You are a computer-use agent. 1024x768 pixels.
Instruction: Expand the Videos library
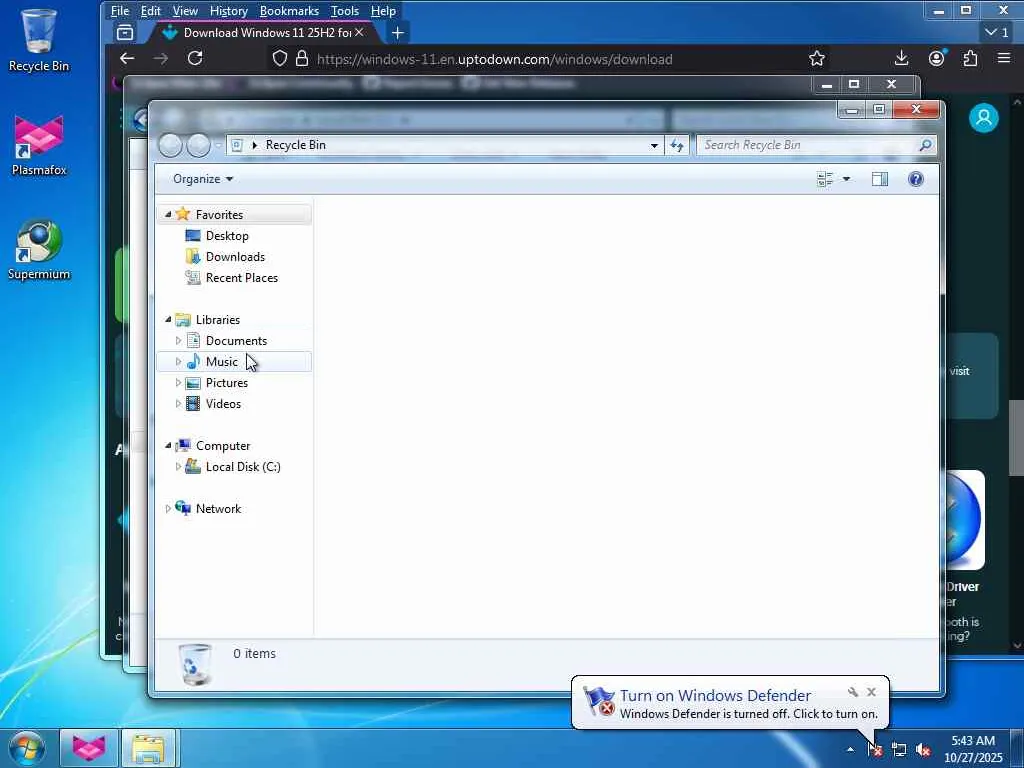pos(178,404)
